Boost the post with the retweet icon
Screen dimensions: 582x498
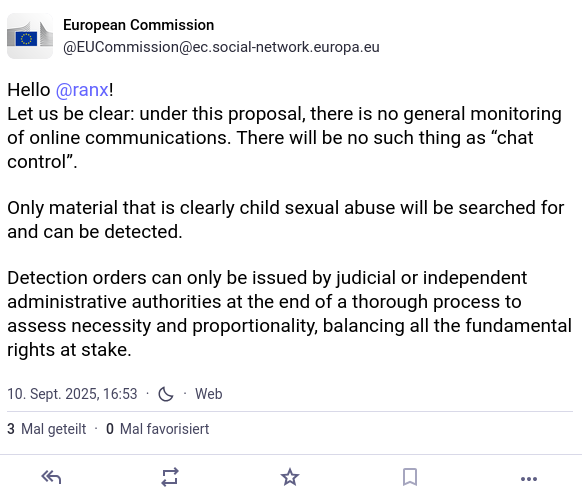[170, 477]
